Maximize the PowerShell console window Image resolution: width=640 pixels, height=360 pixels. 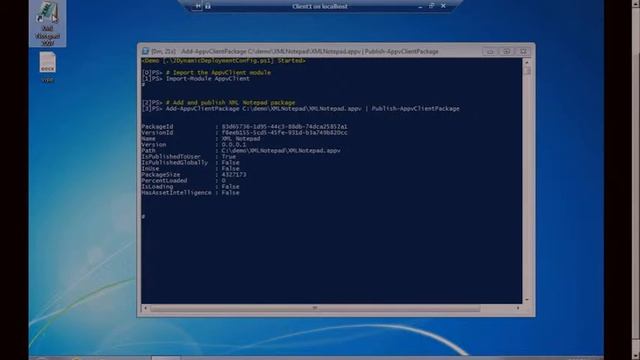507,51
